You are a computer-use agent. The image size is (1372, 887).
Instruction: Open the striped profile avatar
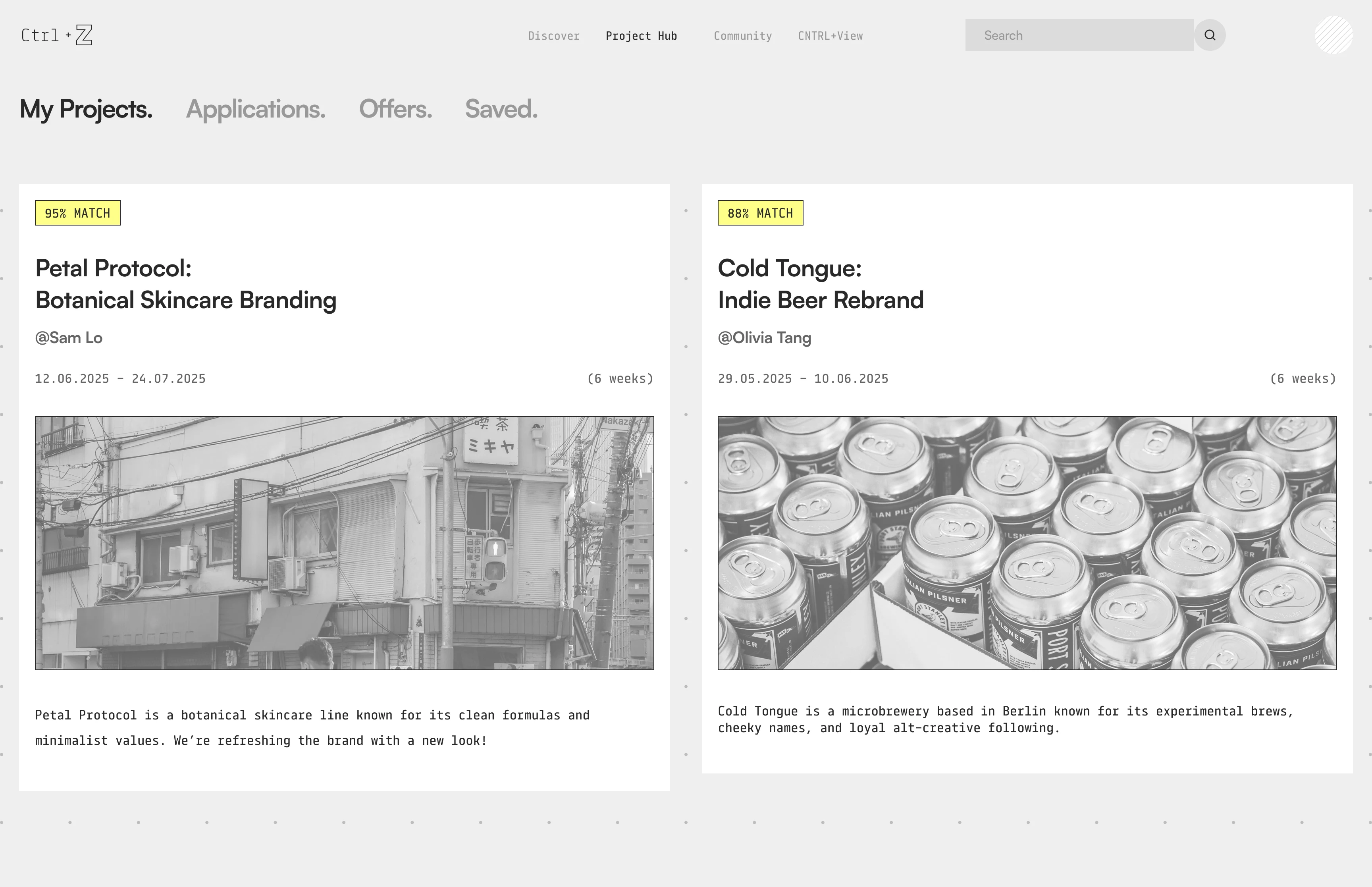tap(1333, 35)
